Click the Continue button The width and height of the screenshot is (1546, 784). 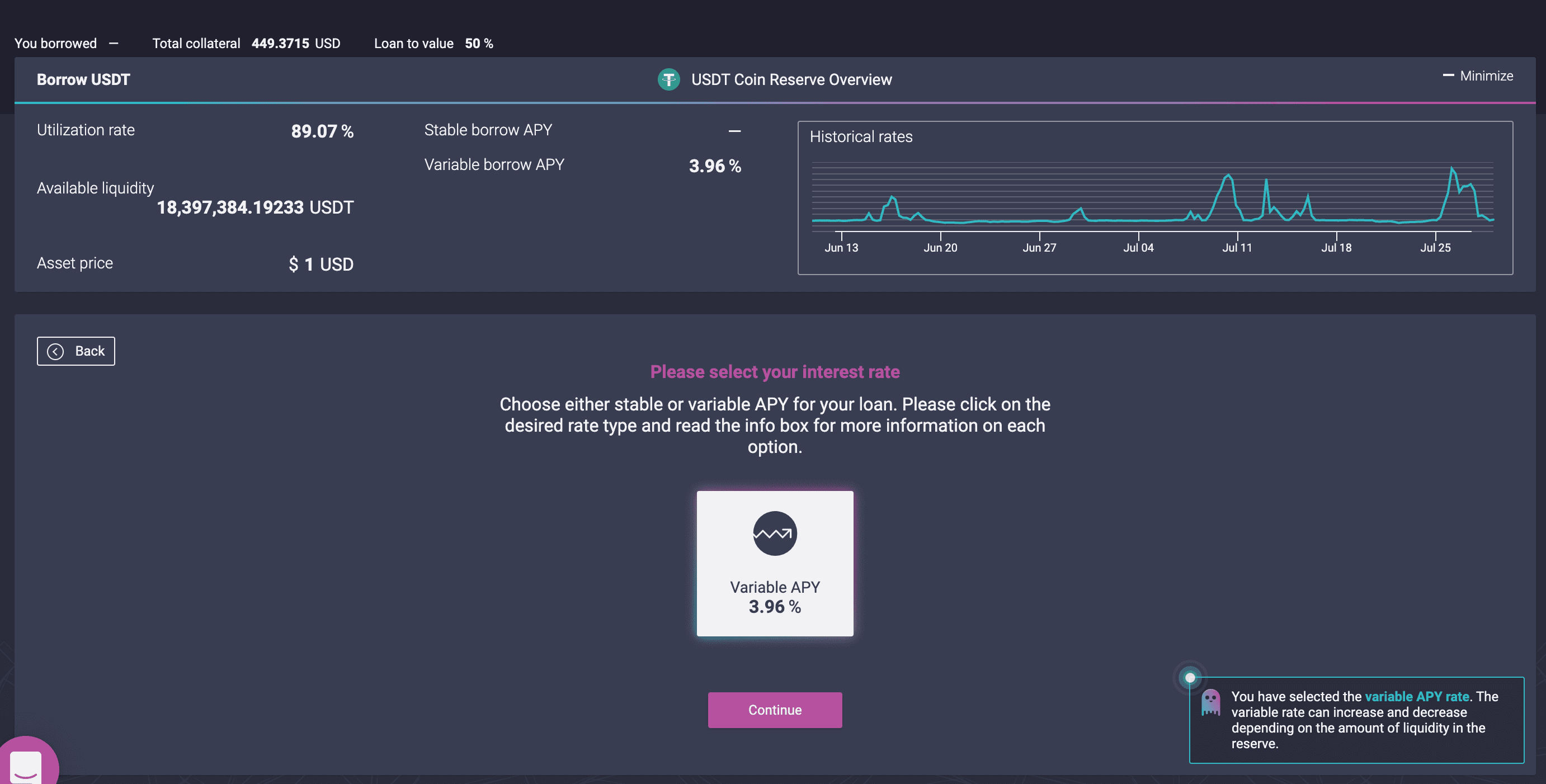click(775, 710)
